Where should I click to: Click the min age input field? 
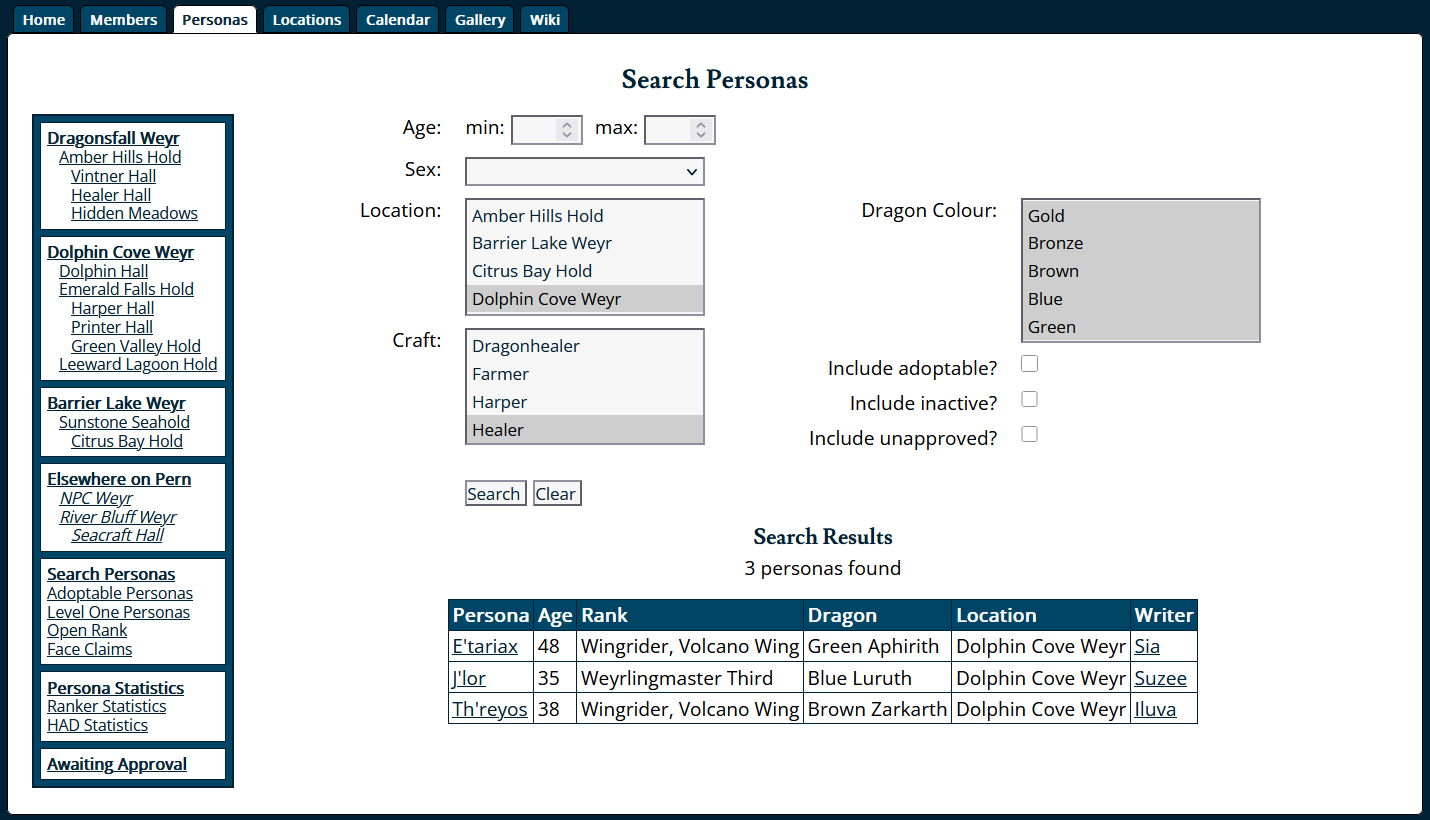point(535,130)
